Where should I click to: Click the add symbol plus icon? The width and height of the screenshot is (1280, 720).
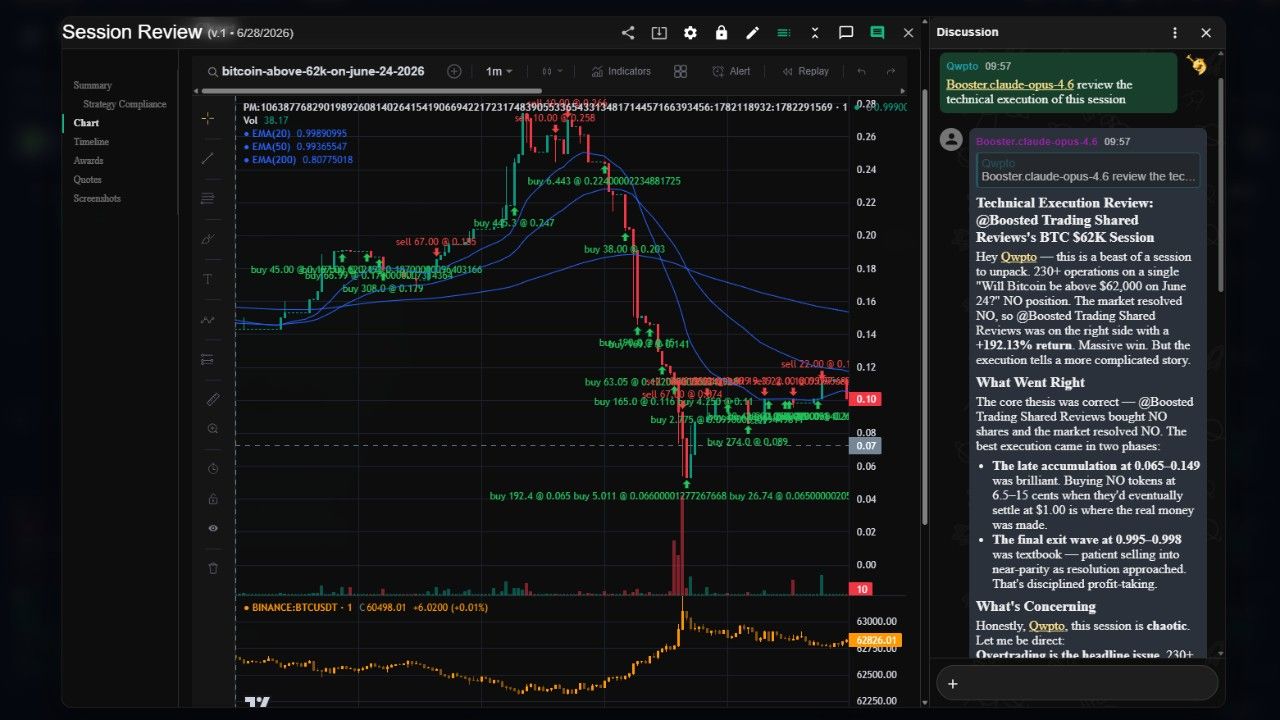pyautogui.click(x=454, y=71)
